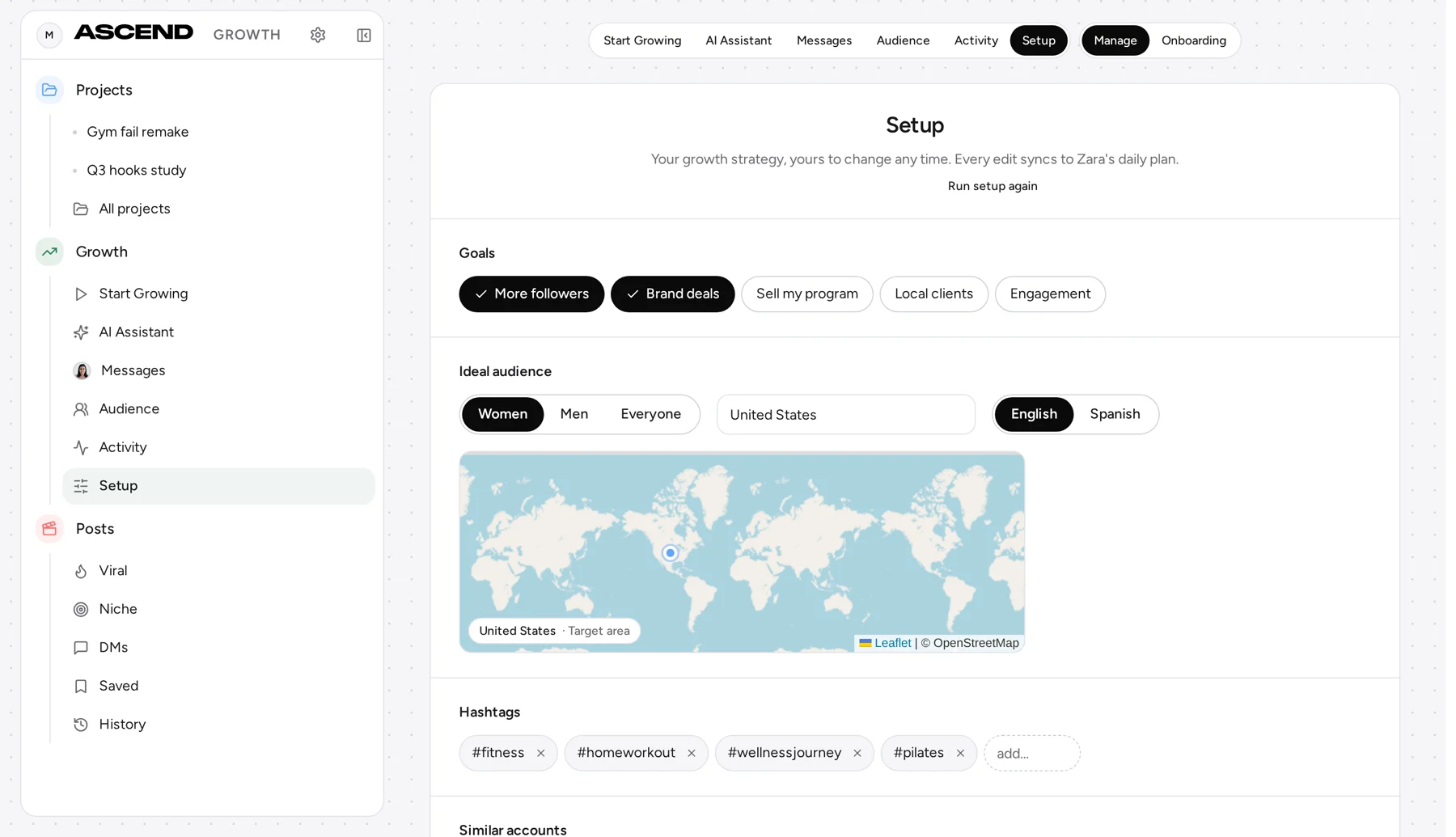Switch to Onboarding mode
Screen dimensions: 1456x837
tap(1194, 40)
